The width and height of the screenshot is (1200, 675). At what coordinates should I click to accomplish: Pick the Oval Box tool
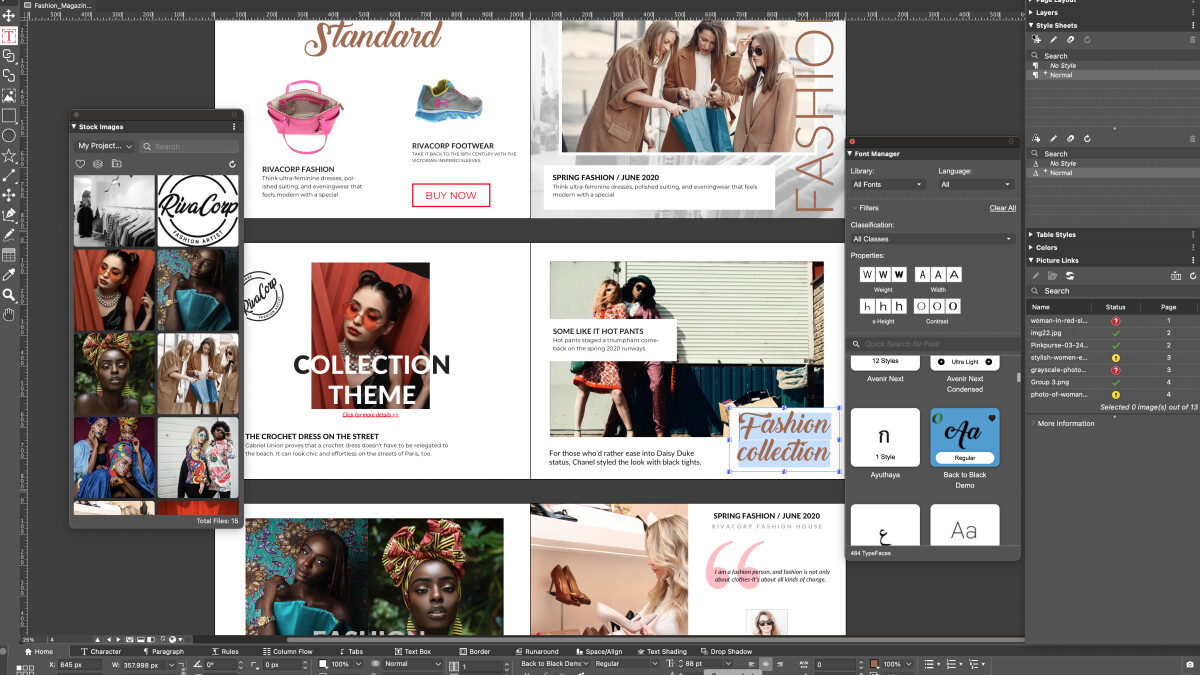click(9, 135)
